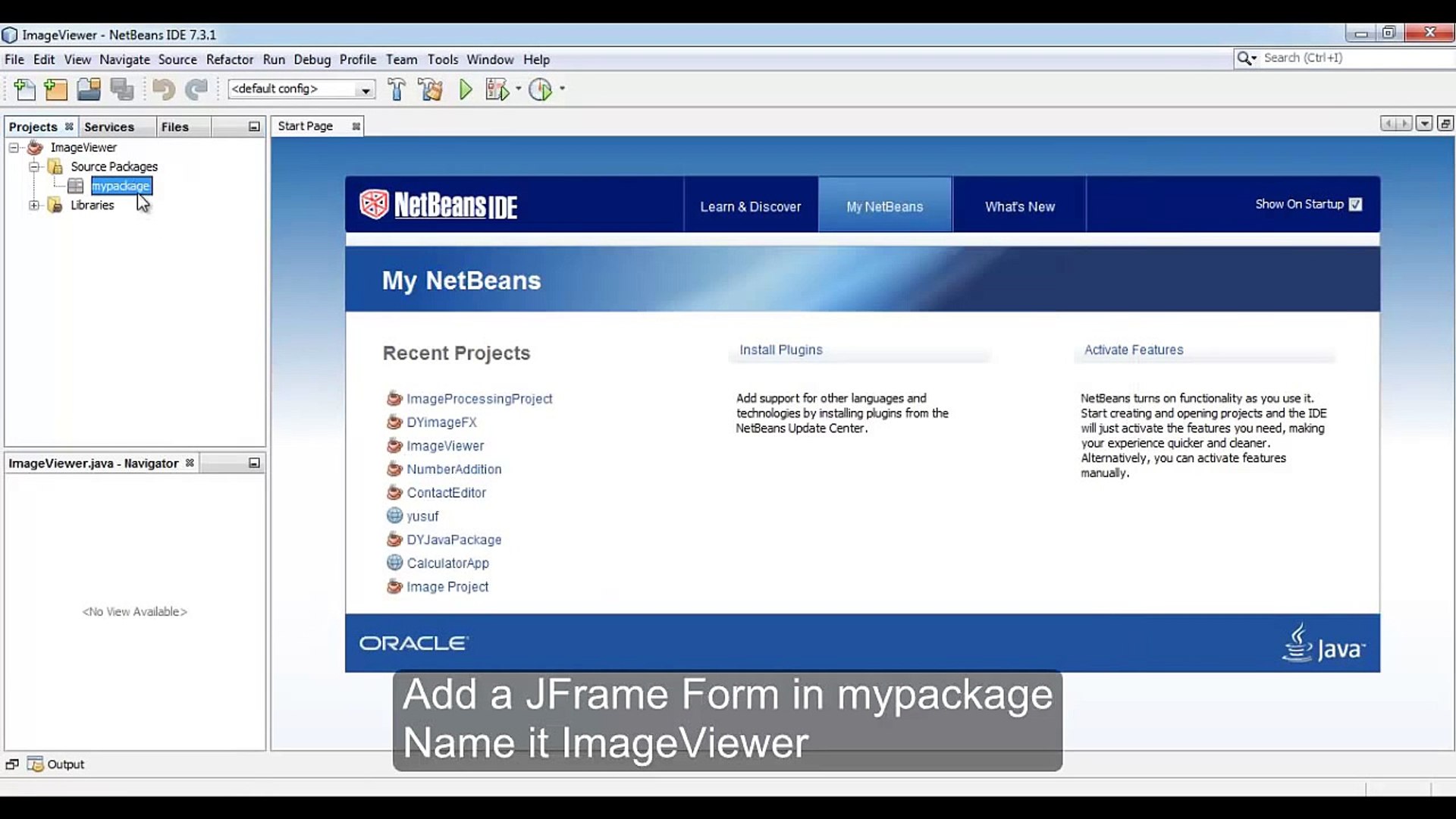Uncheck Show On Startup
Viewport: 1456px width, 819px height.
(x=1355, y=204)
